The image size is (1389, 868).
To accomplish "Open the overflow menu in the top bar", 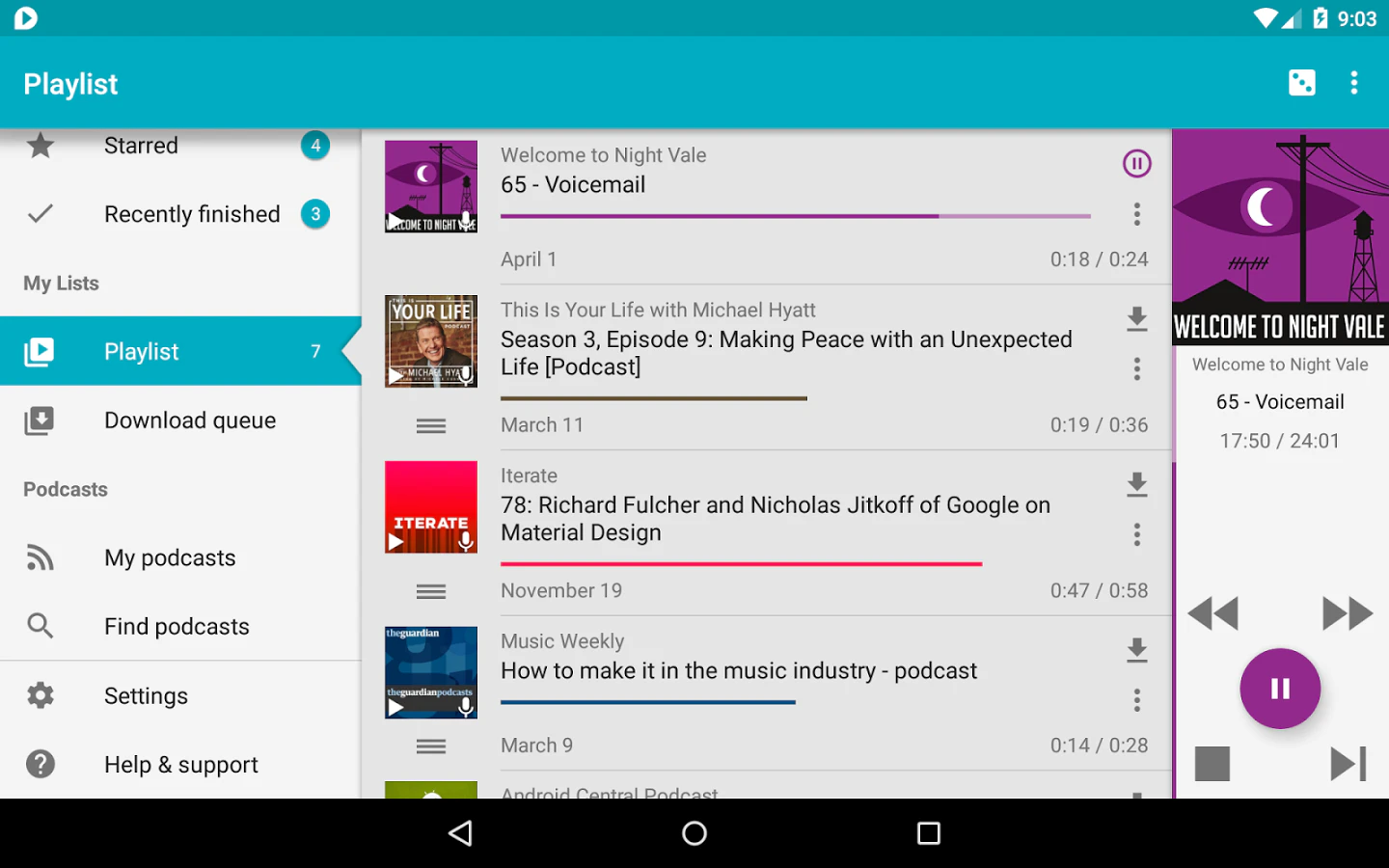I will [1354, 83].
